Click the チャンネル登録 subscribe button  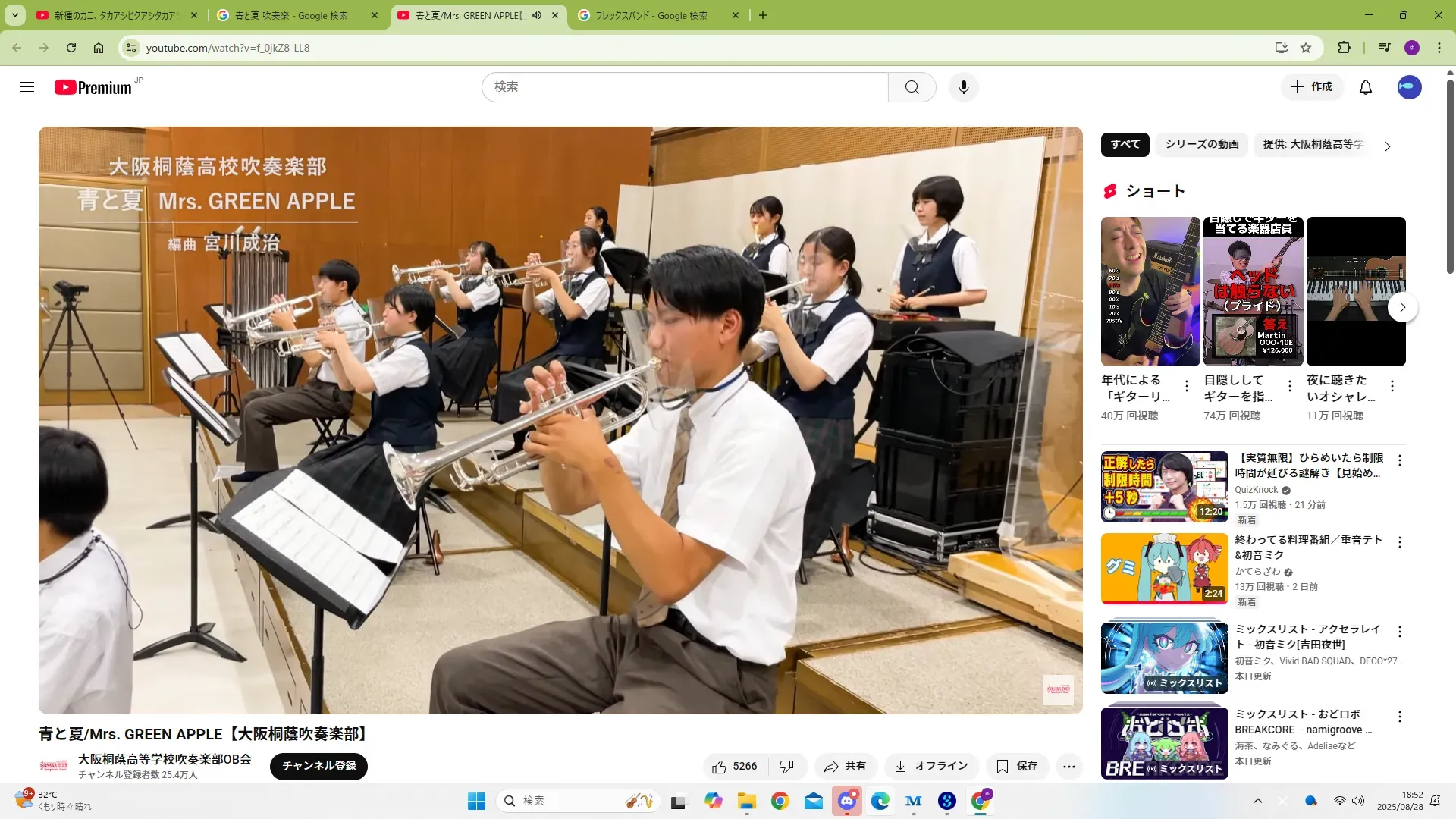point(318,767)
